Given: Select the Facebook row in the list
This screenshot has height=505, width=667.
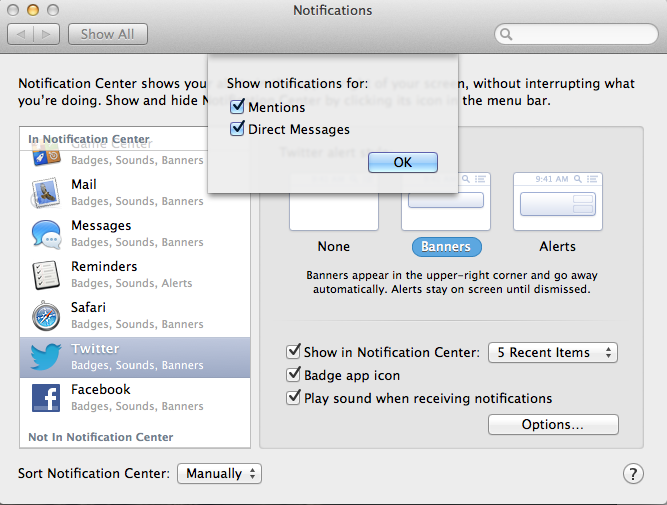Looking at the screenshot, I should pyautogui.click(x=135, y=398).
